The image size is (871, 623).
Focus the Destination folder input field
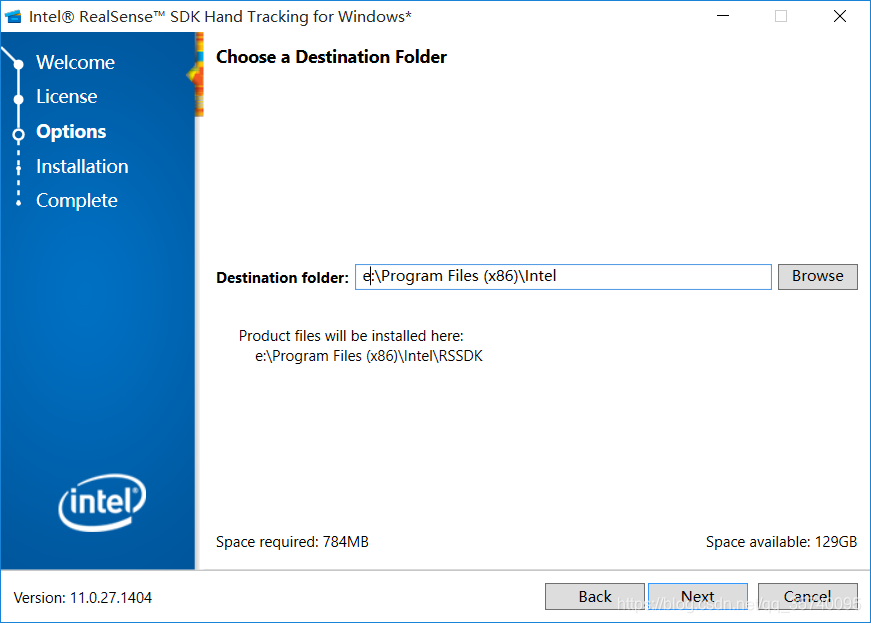pyautogui.click(x=563, y=277)
